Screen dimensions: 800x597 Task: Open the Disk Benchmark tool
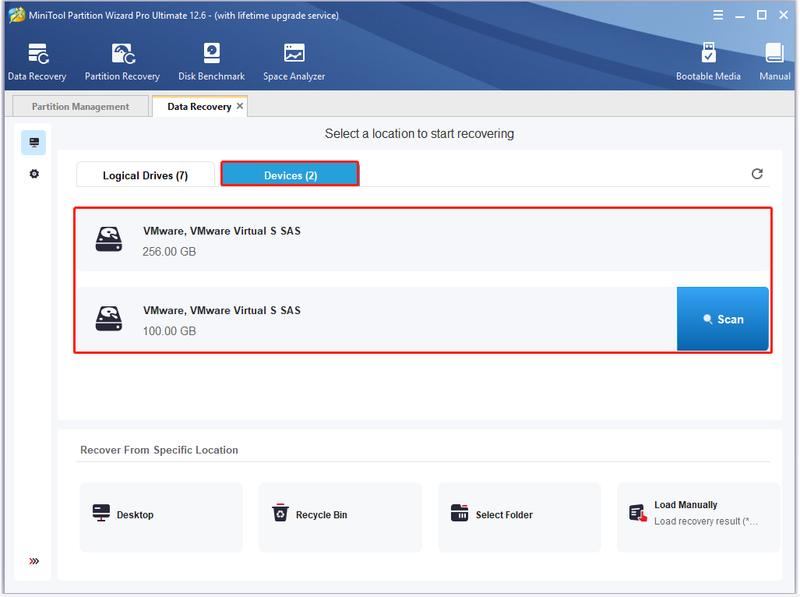(211, 62)
